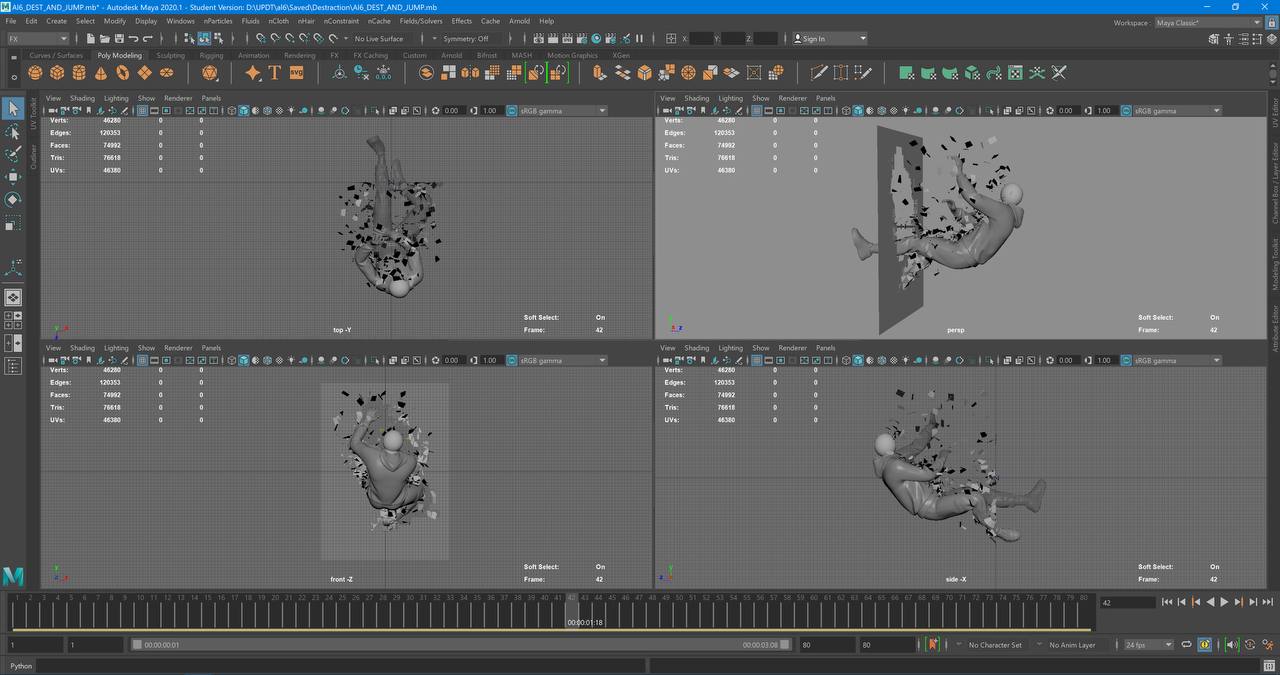Viewport: 1280px width, 675px height.
Task: Select the polygon Type text tool
Action: click(275, 73)
